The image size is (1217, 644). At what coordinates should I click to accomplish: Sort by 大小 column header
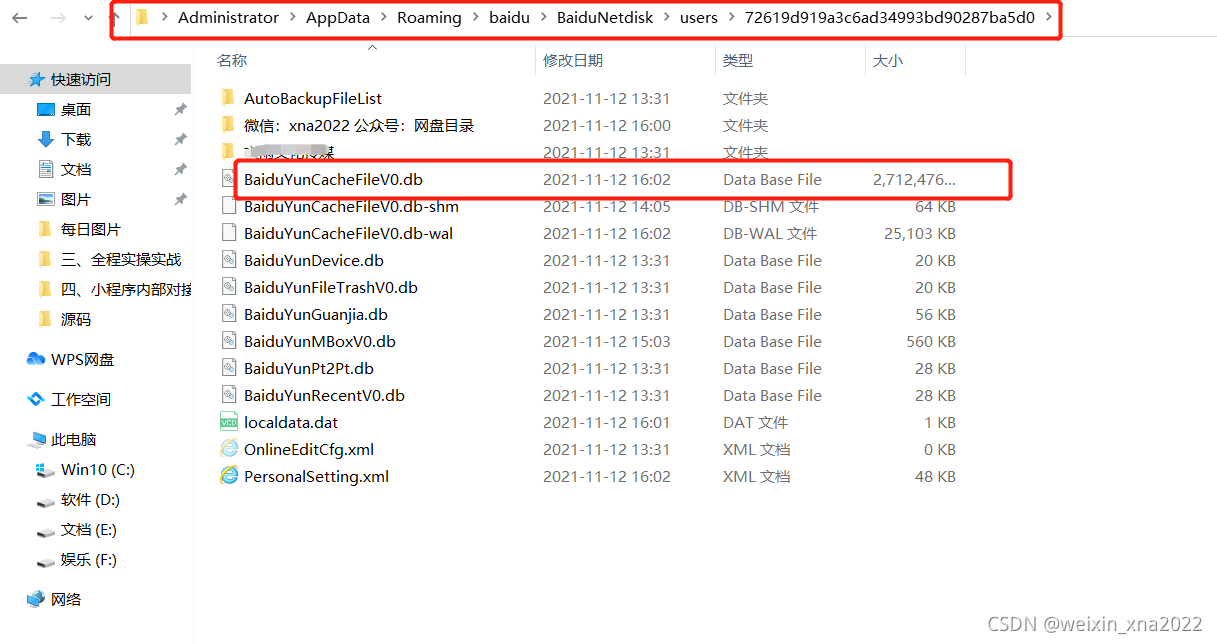point(888,61)
